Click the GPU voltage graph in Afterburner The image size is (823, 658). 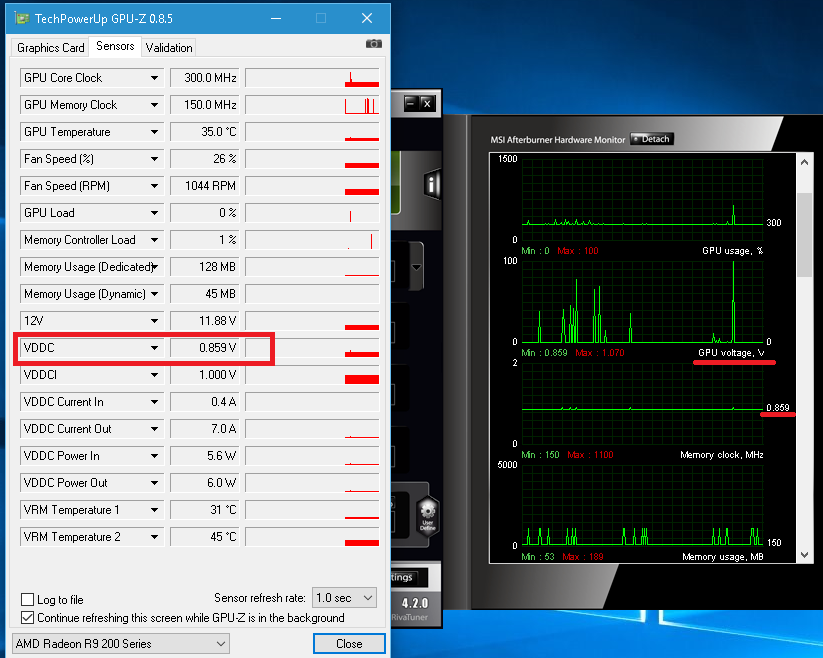(642, 404)
